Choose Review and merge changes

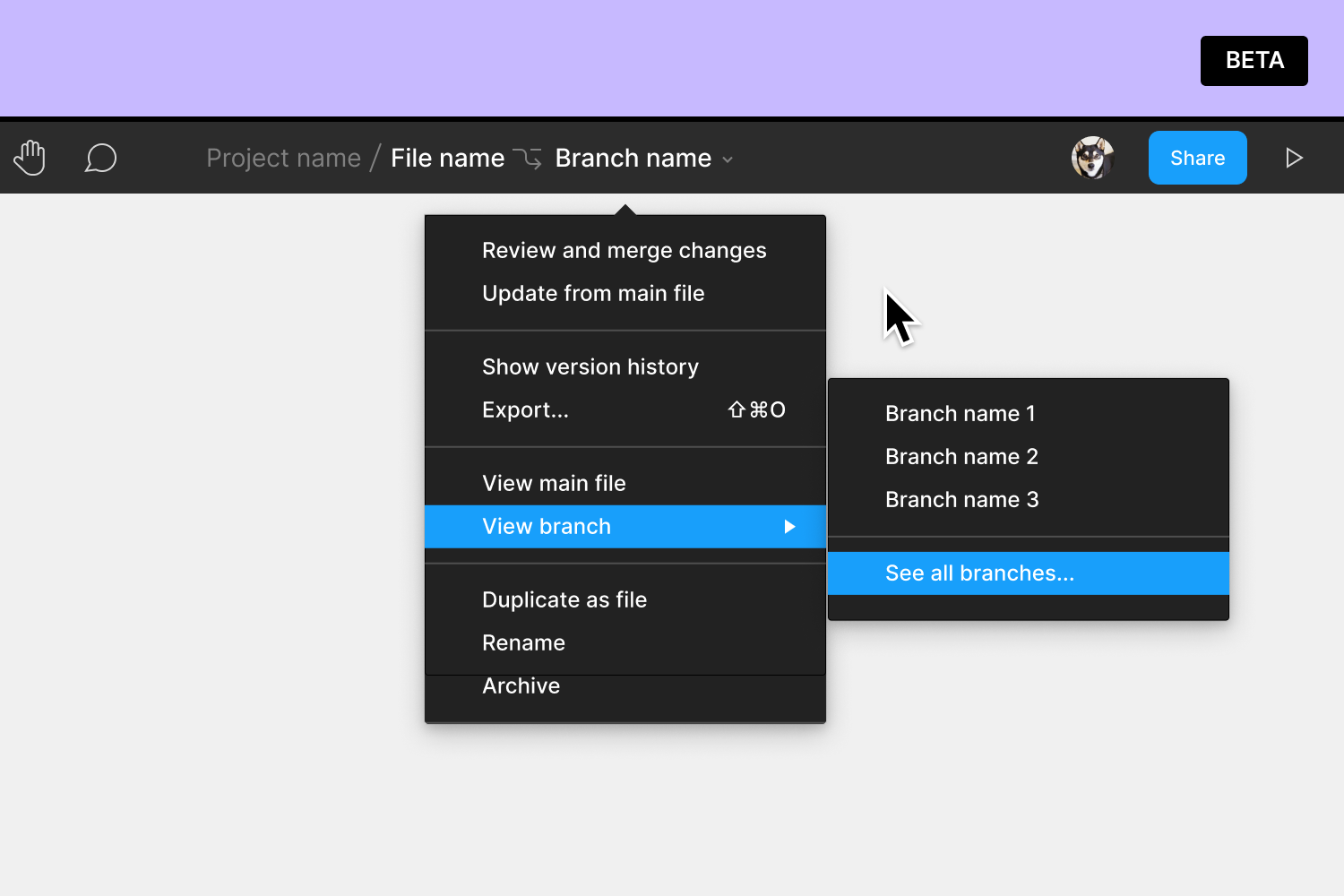(x=625, y=250)
